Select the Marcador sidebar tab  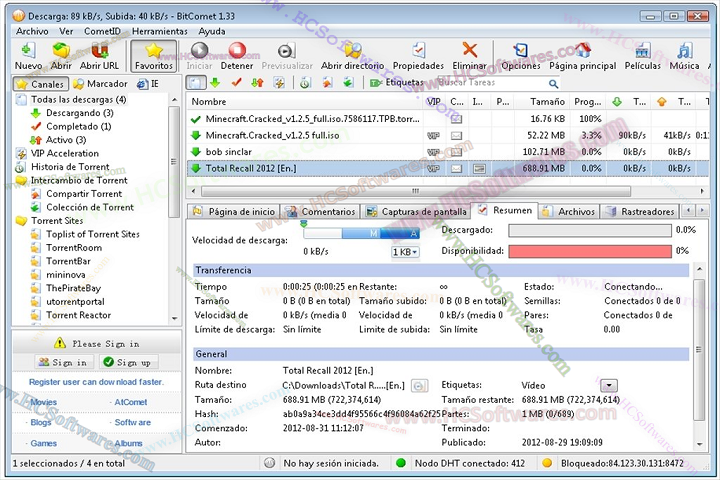point(101,84)
